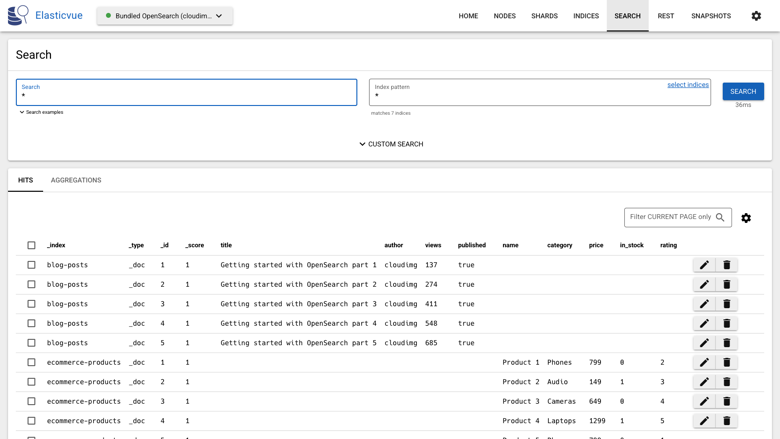The width and height of the screenshot is (780, 439).
Task: Edit the Product 1 document
Action: pyautogui.click(x=704, y=362)
